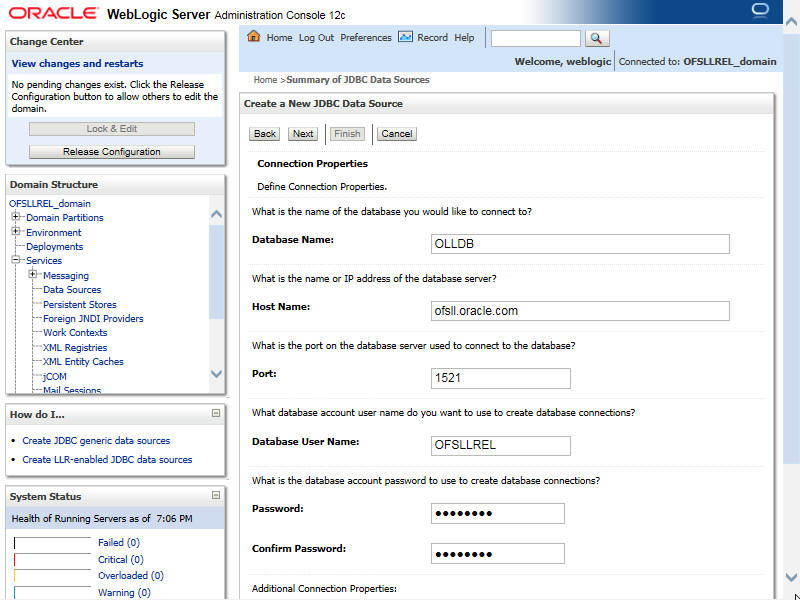Click the Database User Name field
The width and height of the screenshot is (800, 600).
[x=501, y=445]
